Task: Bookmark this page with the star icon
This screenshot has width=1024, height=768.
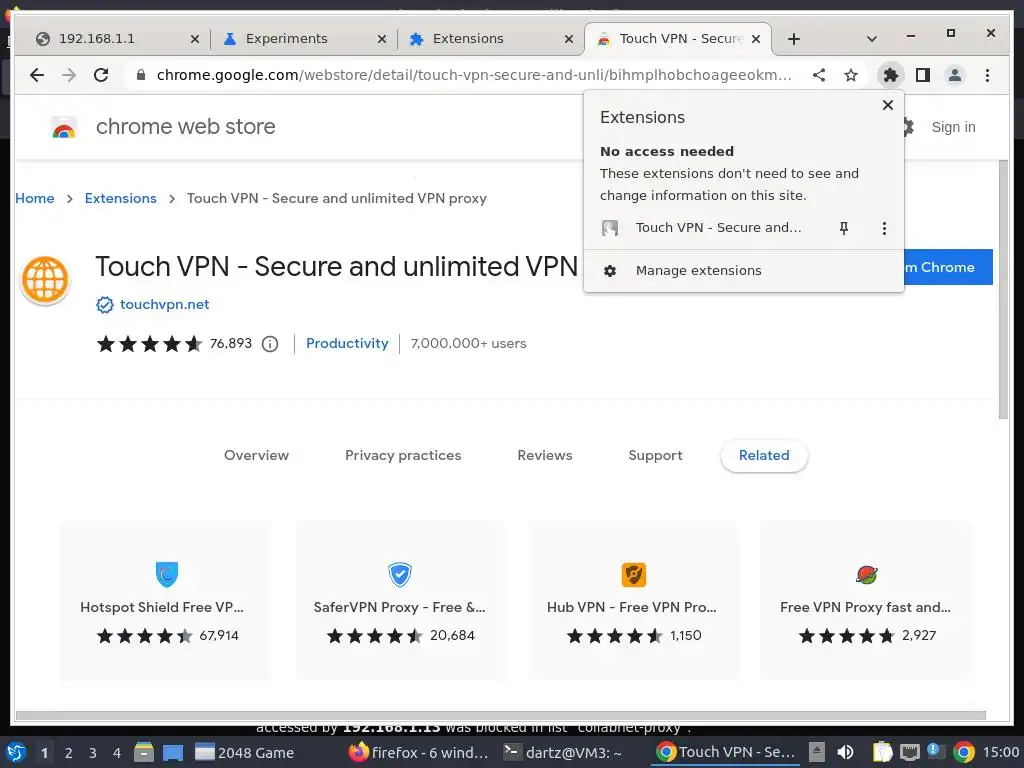Action: [x=851, y=75]
